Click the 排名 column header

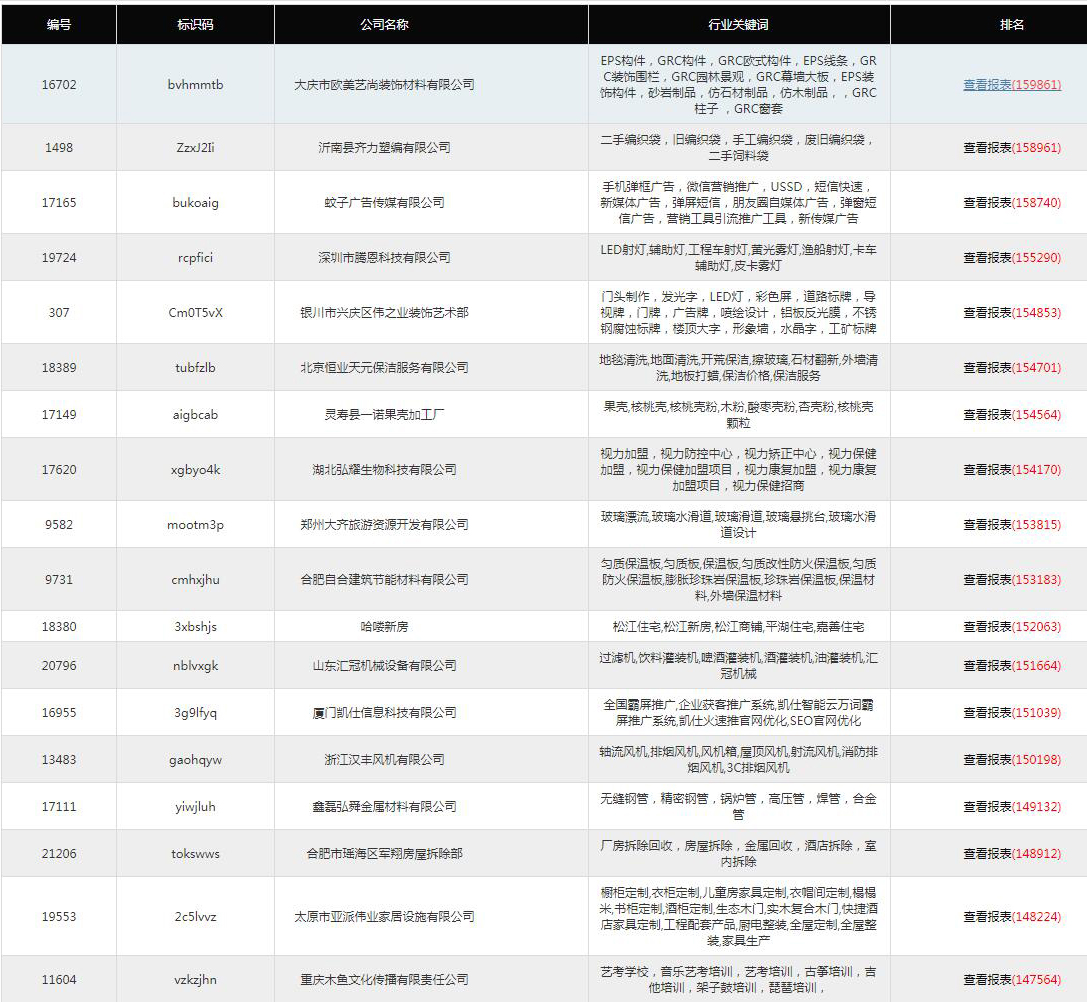(1011, 24)
